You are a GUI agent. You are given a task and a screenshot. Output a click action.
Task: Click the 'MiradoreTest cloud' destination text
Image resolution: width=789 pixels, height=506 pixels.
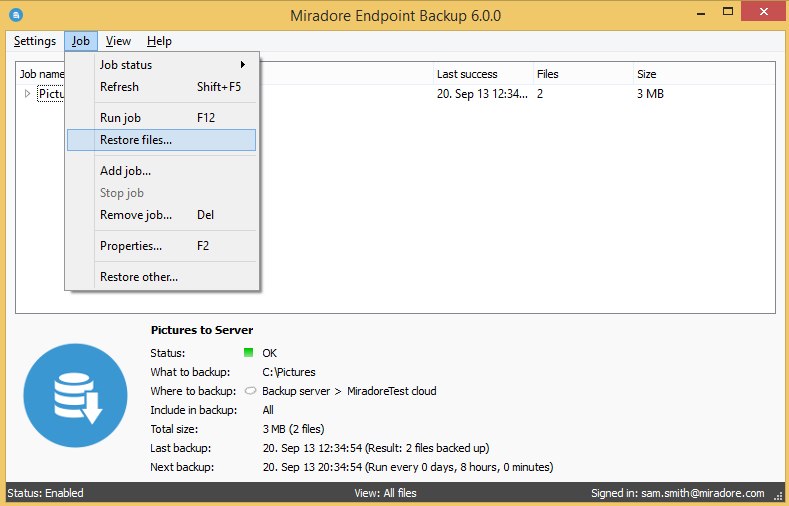pyautogui.click(x=391, y=391)
